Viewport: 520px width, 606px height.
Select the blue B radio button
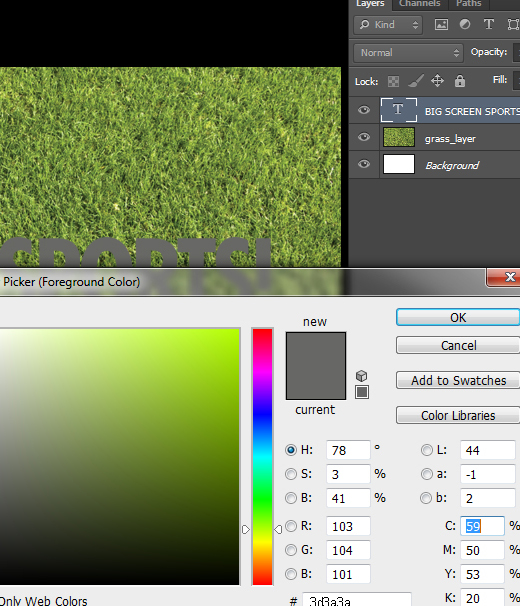click(x=291, y=574)
